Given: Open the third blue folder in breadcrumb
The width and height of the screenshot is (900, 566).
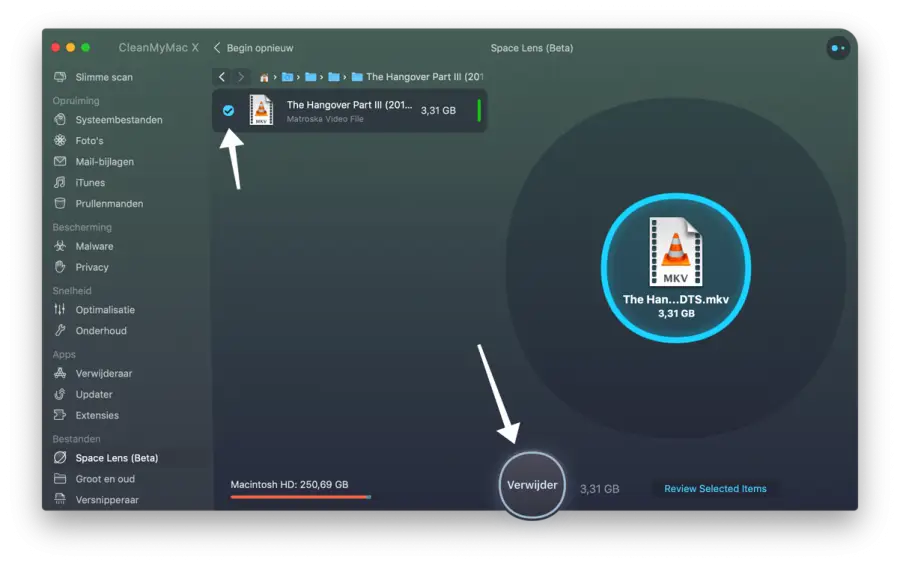Looking at the screenshot, I should pyautogui.click(x=333, y=77).
